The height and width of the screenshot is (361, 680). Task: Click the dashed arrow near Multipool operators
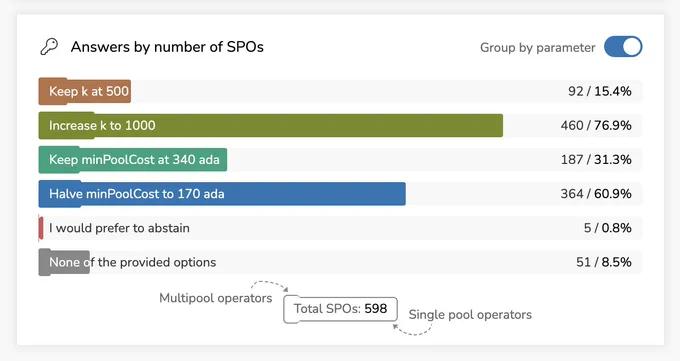(x=269, y=286)
